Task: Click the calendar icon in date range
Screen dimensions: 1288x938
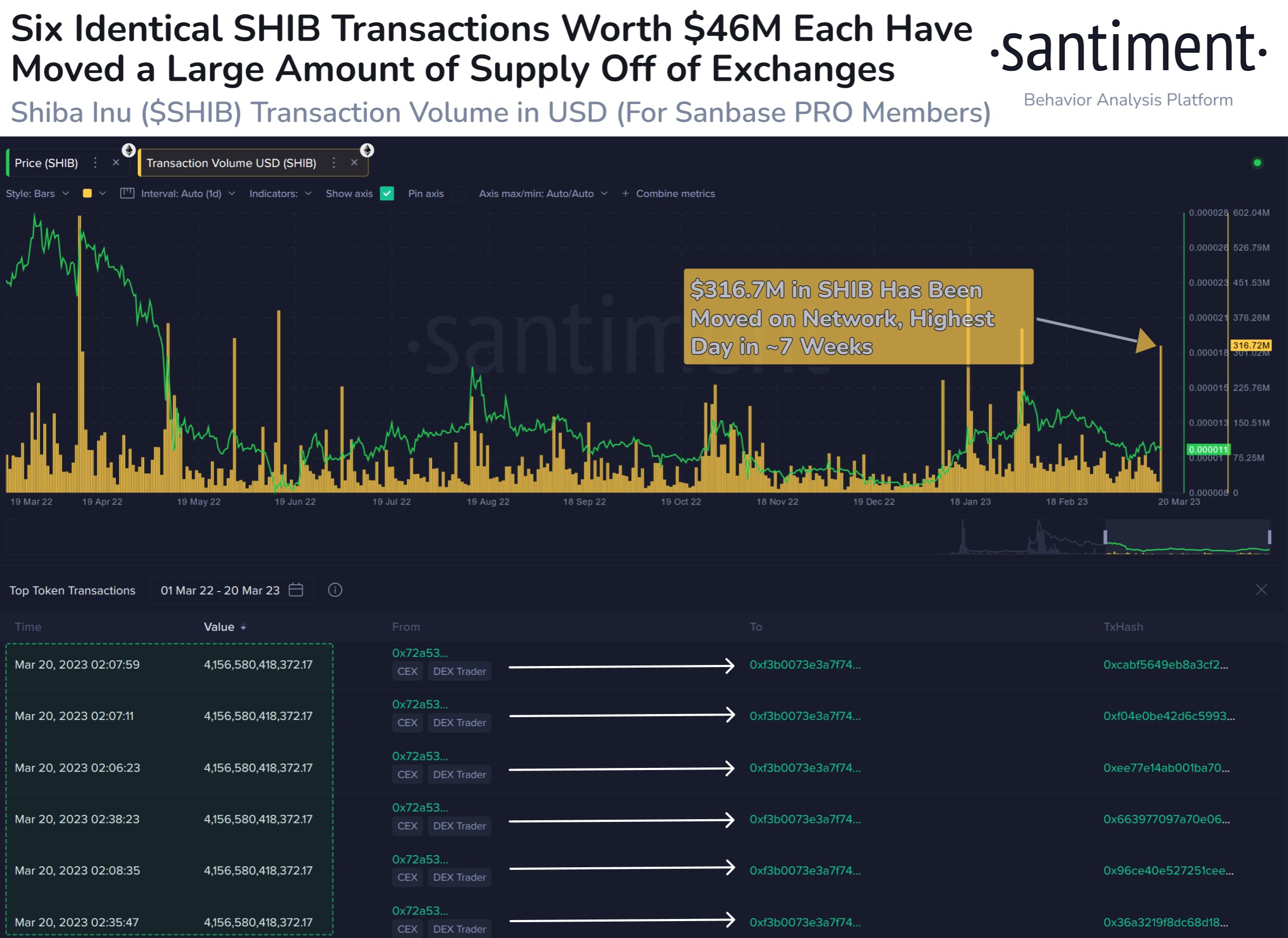Action: pos(296,590)
